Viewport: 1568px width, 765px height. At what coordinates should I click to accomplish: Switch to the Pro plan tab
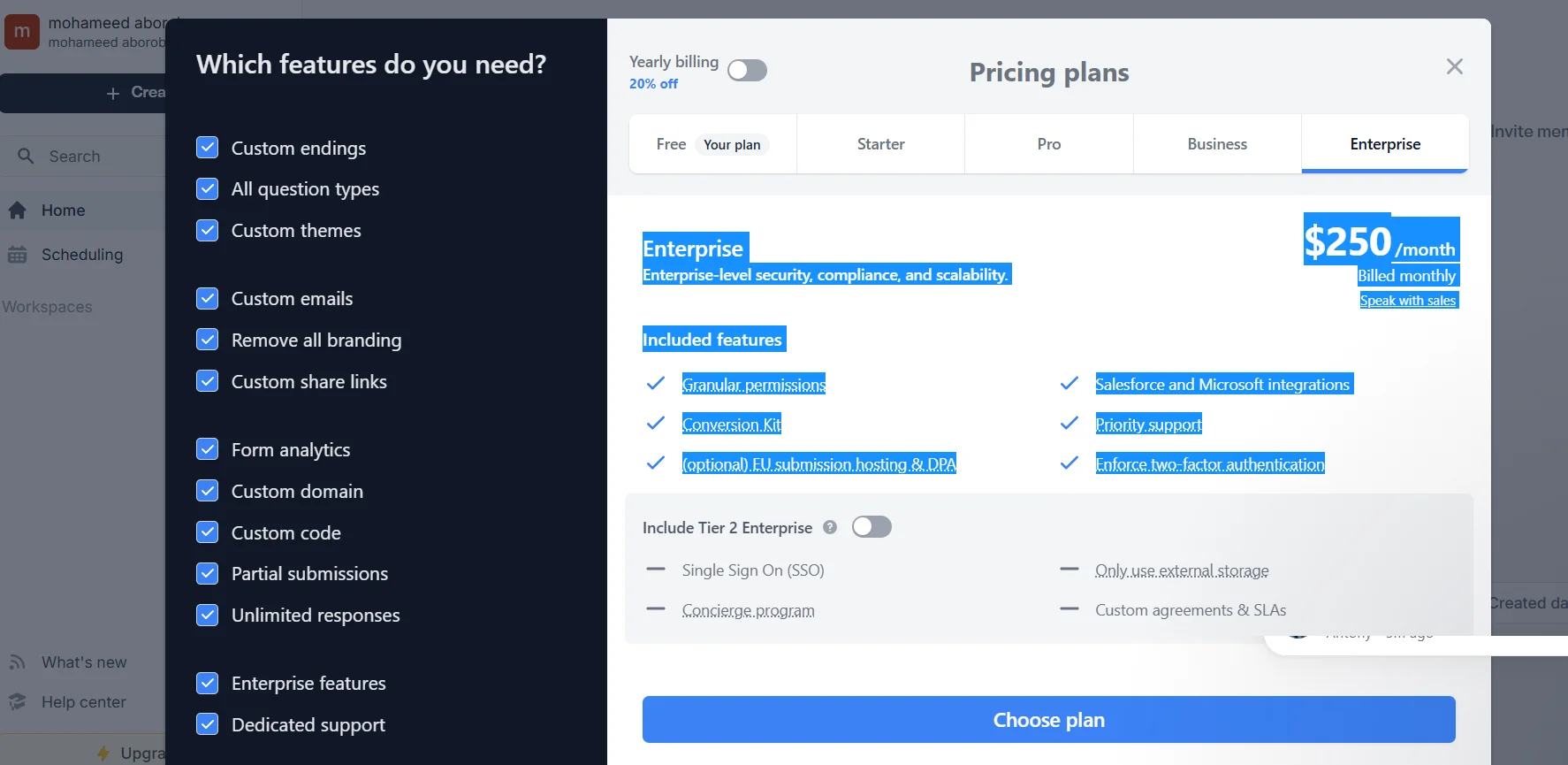pos(1048,144)
